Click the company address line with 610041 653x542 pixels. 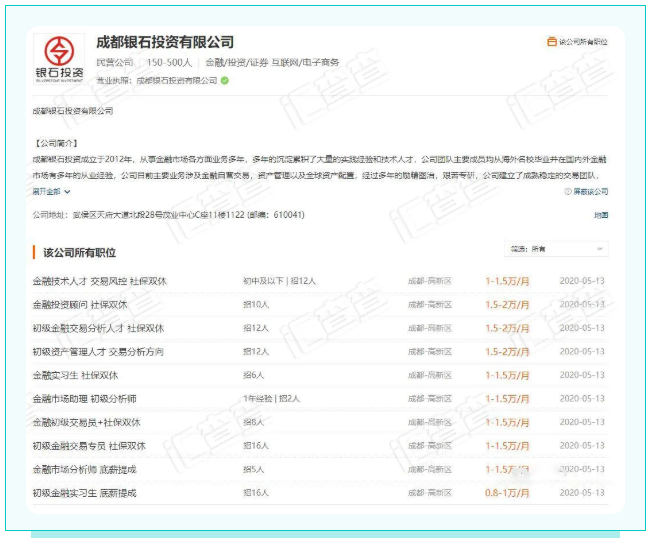[169, 215]
